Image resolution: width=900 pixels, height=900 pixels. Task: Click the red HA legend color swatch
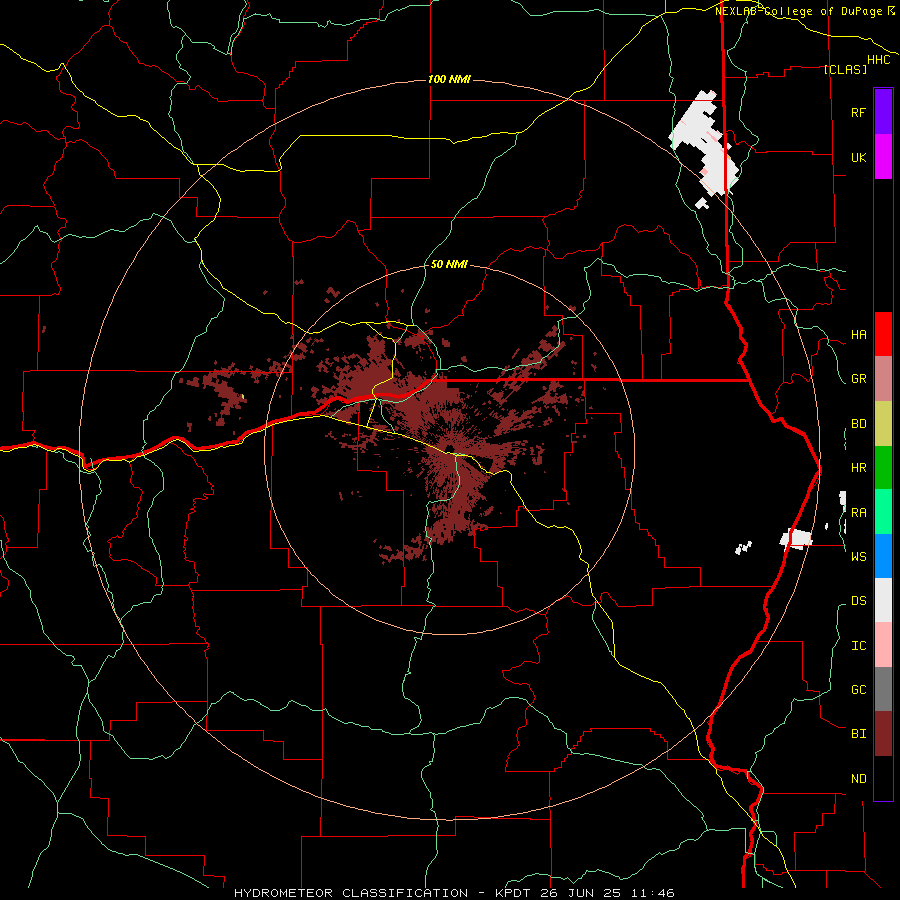pyautogui.click(x=883, y=334)
